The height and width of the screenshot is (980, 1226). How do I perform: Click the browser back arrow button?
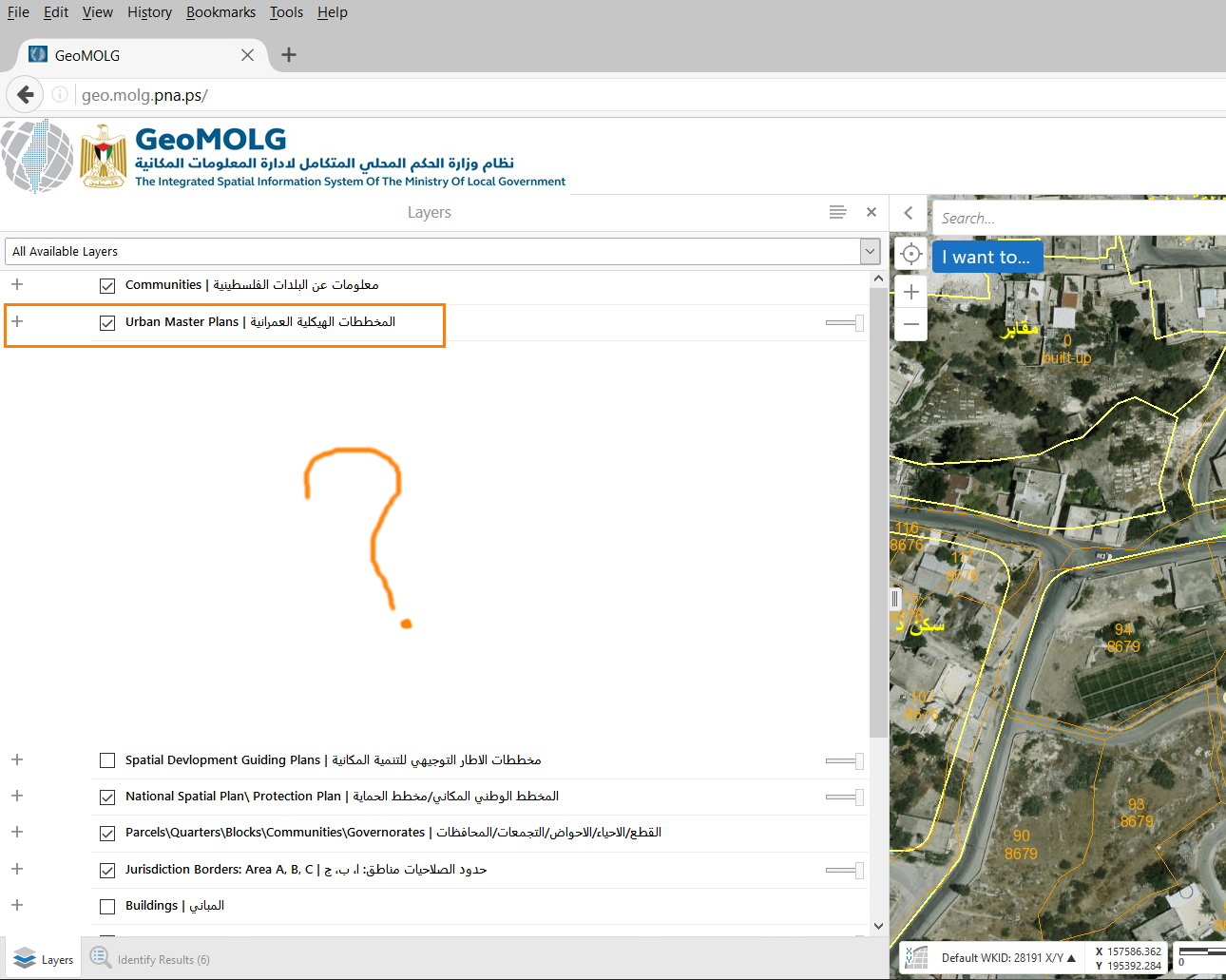[x=26, y=94]
